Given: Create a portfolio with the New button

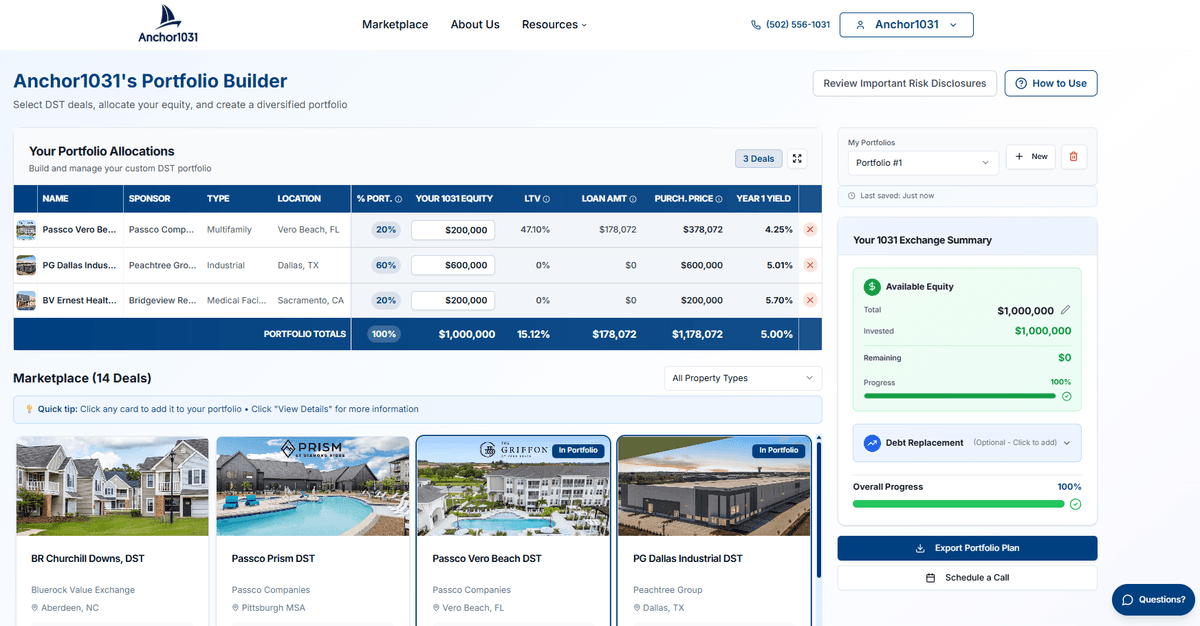Looking at the screenshot, I should click(1030, 156).
